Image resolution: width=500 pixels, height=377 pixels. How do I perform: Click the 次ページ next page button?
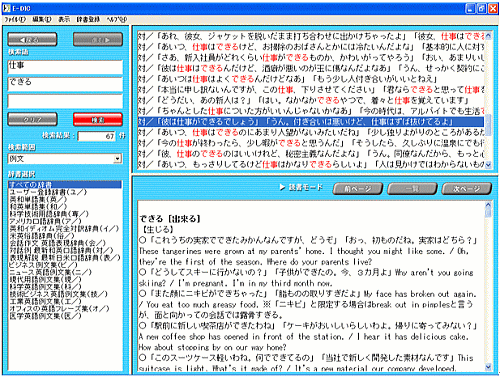467,189
